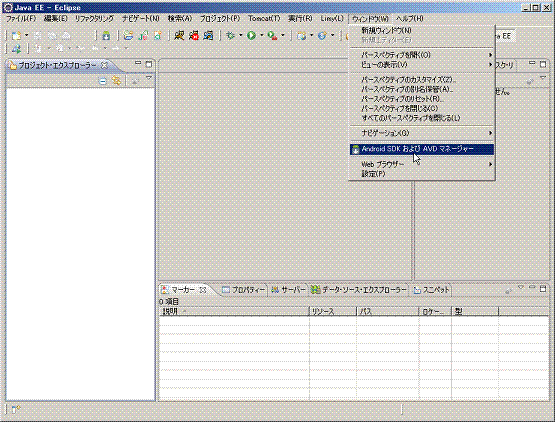Select the プロジェクト・エクスプローラー tab
555x422 pixels.
(57, 65)
